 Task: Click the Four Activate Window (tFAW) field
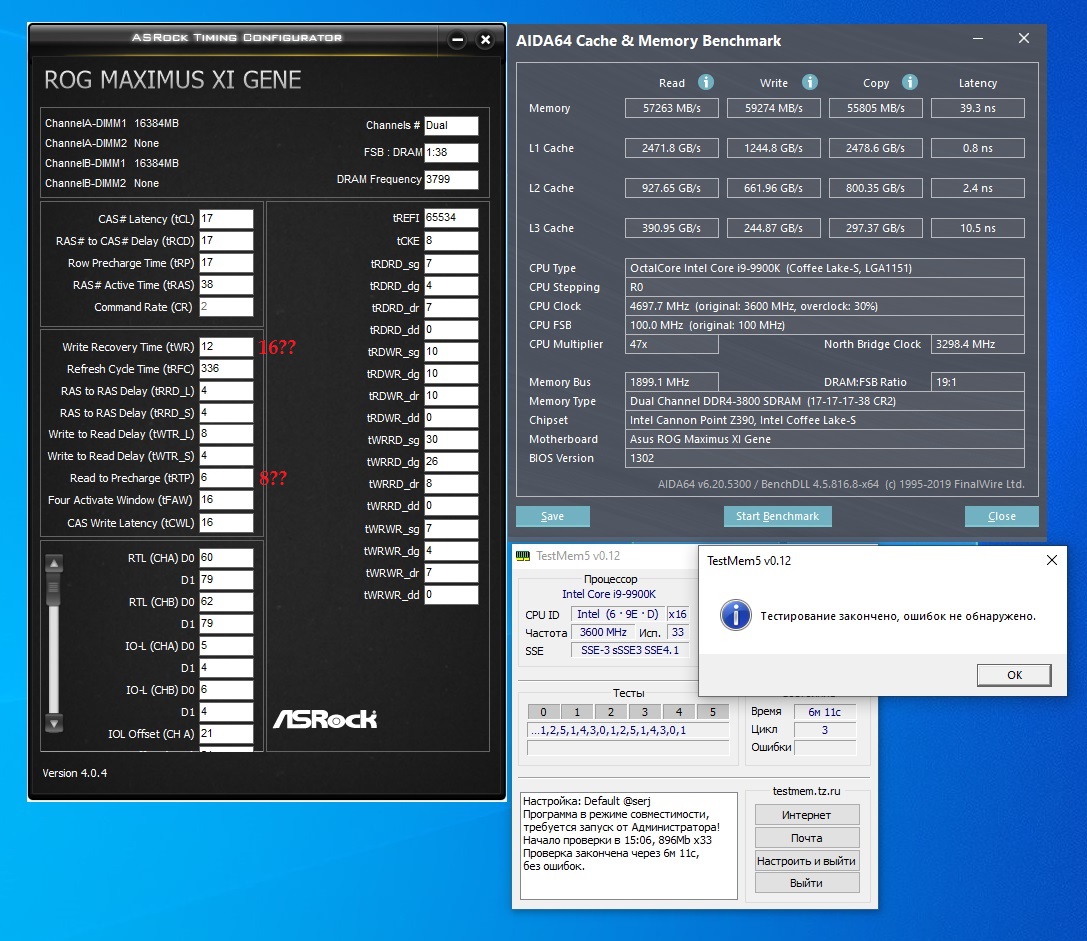(x=226, y=500)
